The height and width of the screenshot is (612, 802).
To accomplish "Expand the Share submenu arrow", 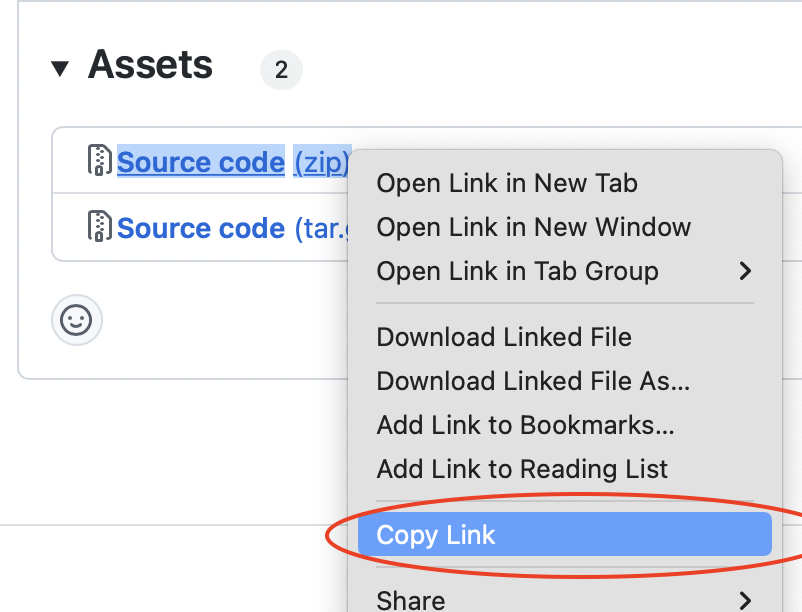I will tap(743, 600).
